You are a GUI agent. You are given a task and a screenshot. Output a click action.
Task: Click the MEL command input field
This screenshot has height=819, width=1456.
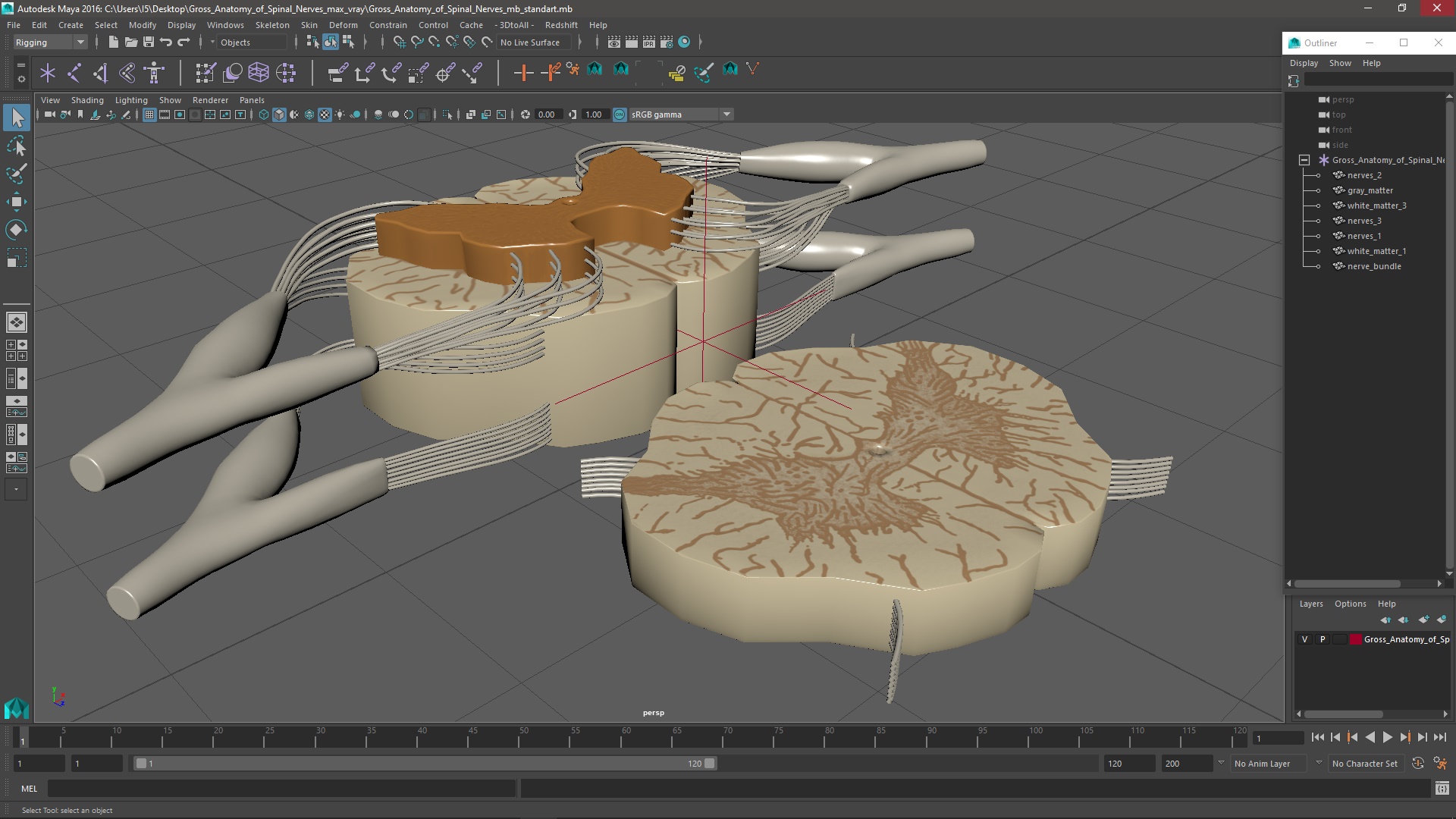click(281, 789)
